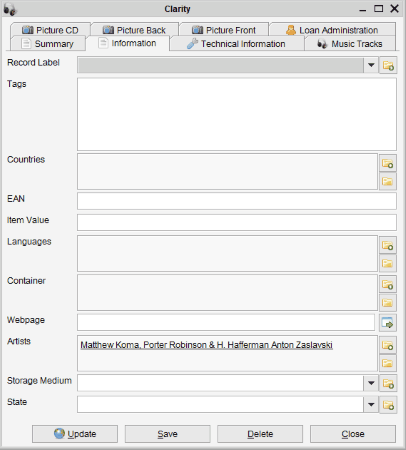Switch to the Music Tracks tab
Image resolution: width=406 pixels, height=450 pixels.
[x=350, y=44]
